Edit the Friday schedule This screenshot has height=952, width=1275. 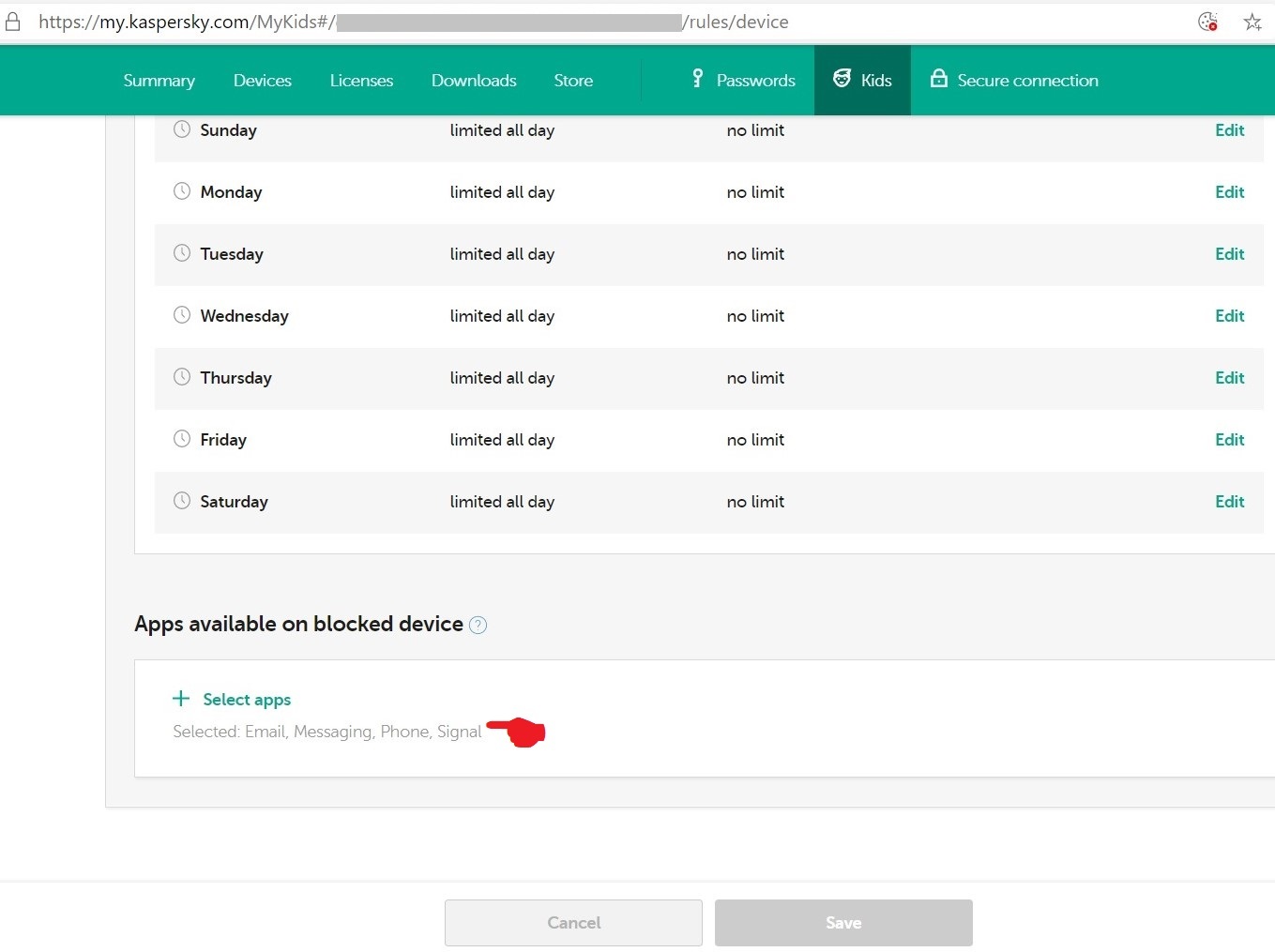pyautogui.click(x=1230, y=440)
